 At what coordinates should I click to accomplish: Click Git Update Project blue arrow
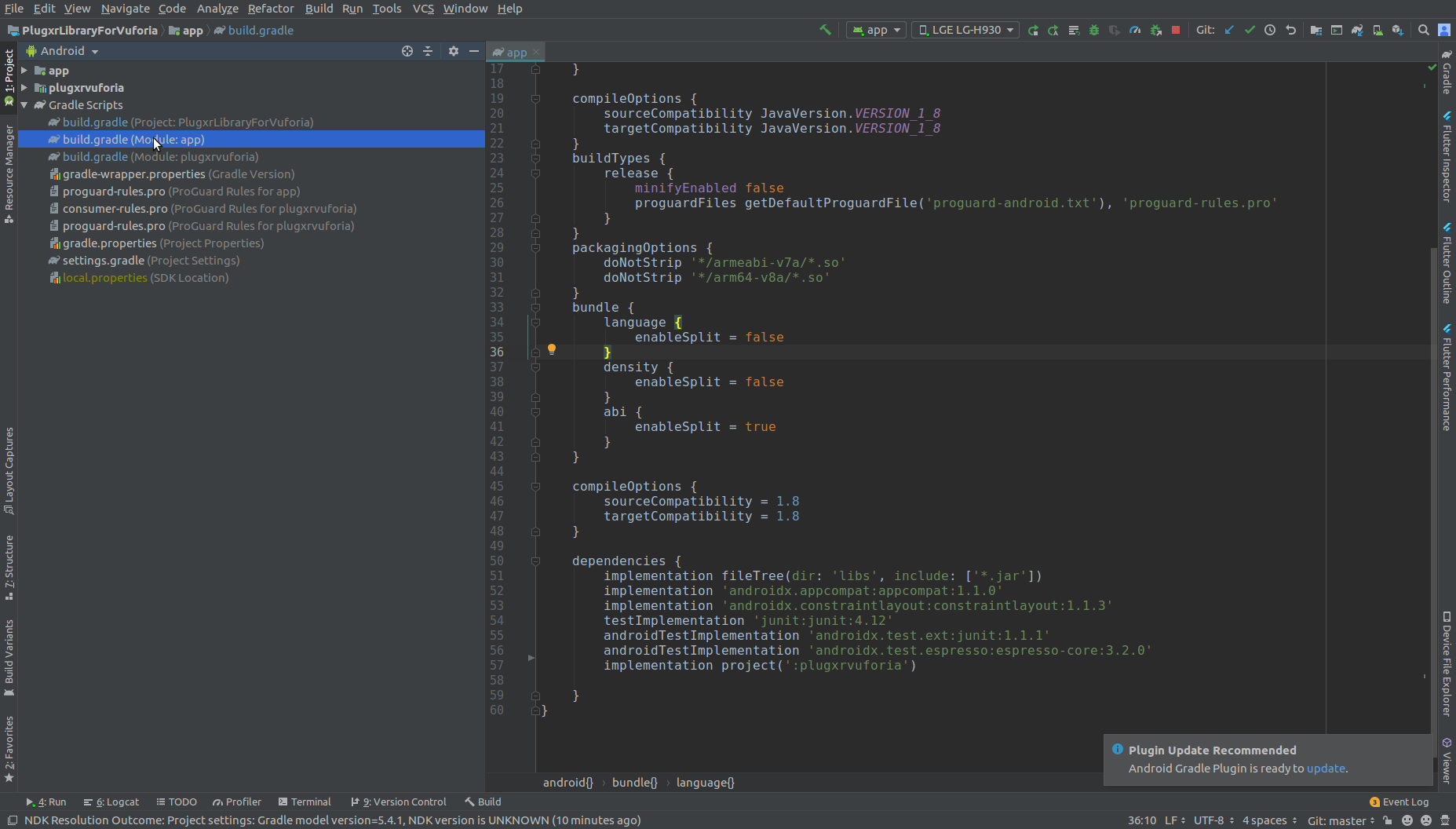pyautogui.click(x=1229, y=30)
